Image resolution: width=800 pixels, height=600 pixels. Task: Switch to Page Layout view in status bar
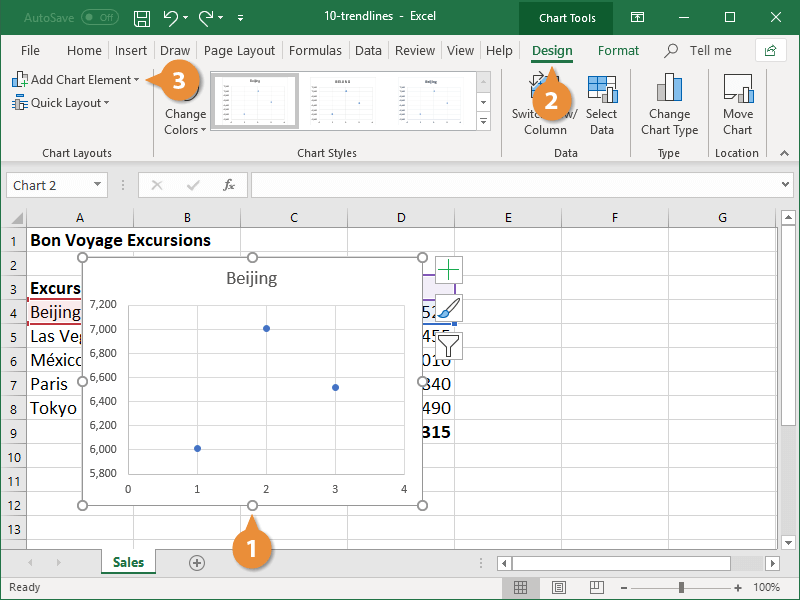(x=559, y=588)
